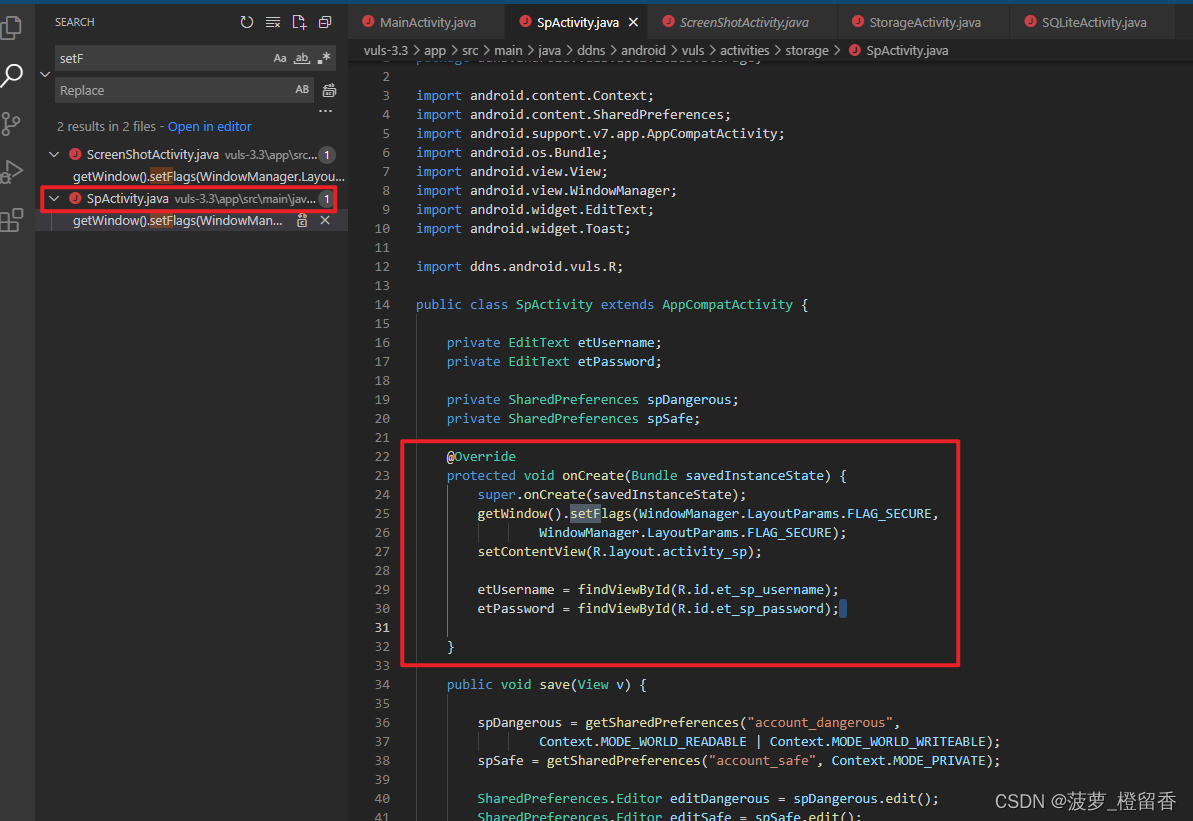Open a new search editor
Image resolution: width=1193 pixels, height=821 pixels.
(x=299, y=22)
